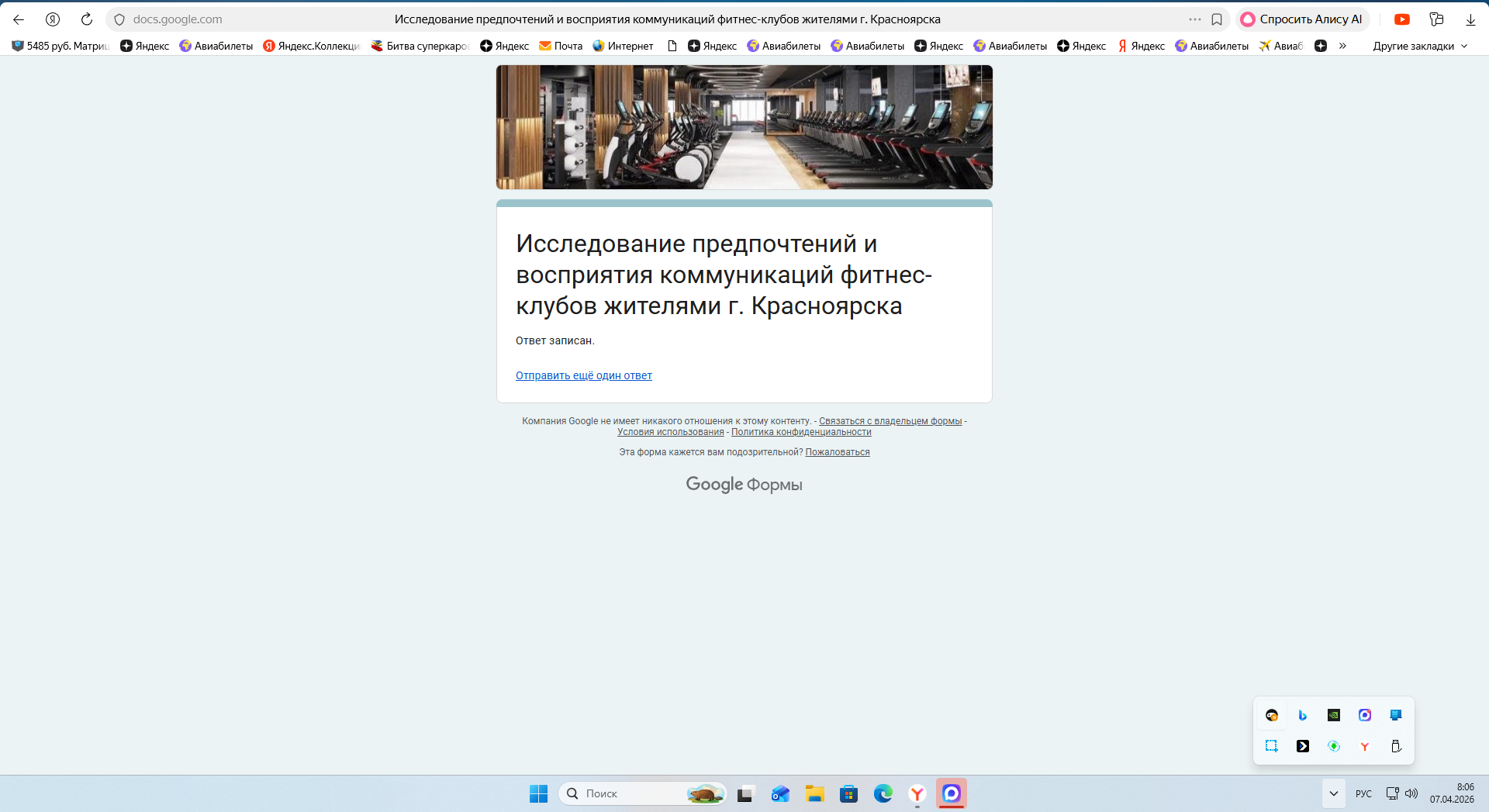Image resolution: width=1489 pixels, height=812 pixels.
Task: Open the NVIDIA icon in tray popup
Action: (x=1334, y=715)
